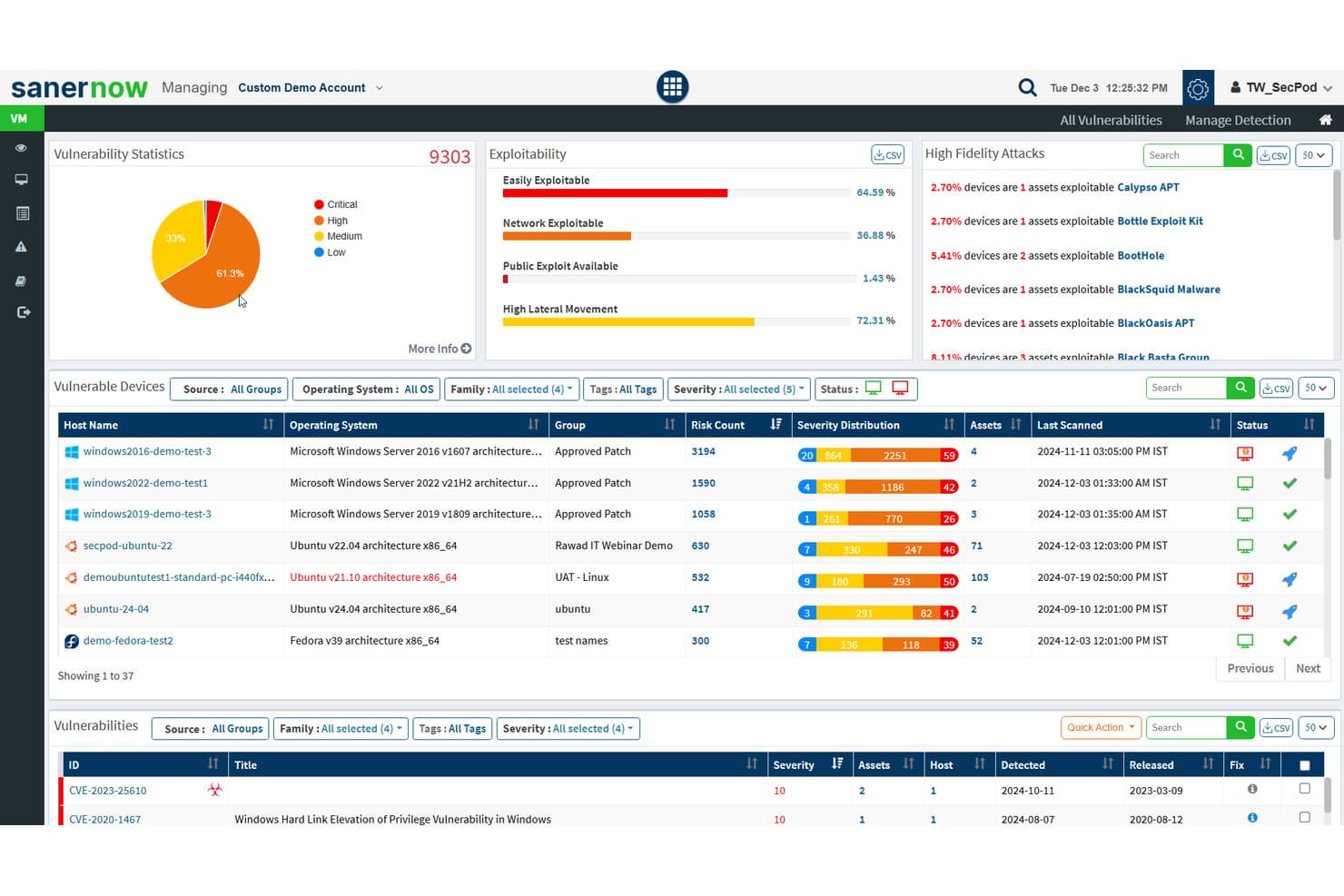1344x896 pixels.
Task: Open the list icon in the left sidebar
Action: [x=23, y=213]
